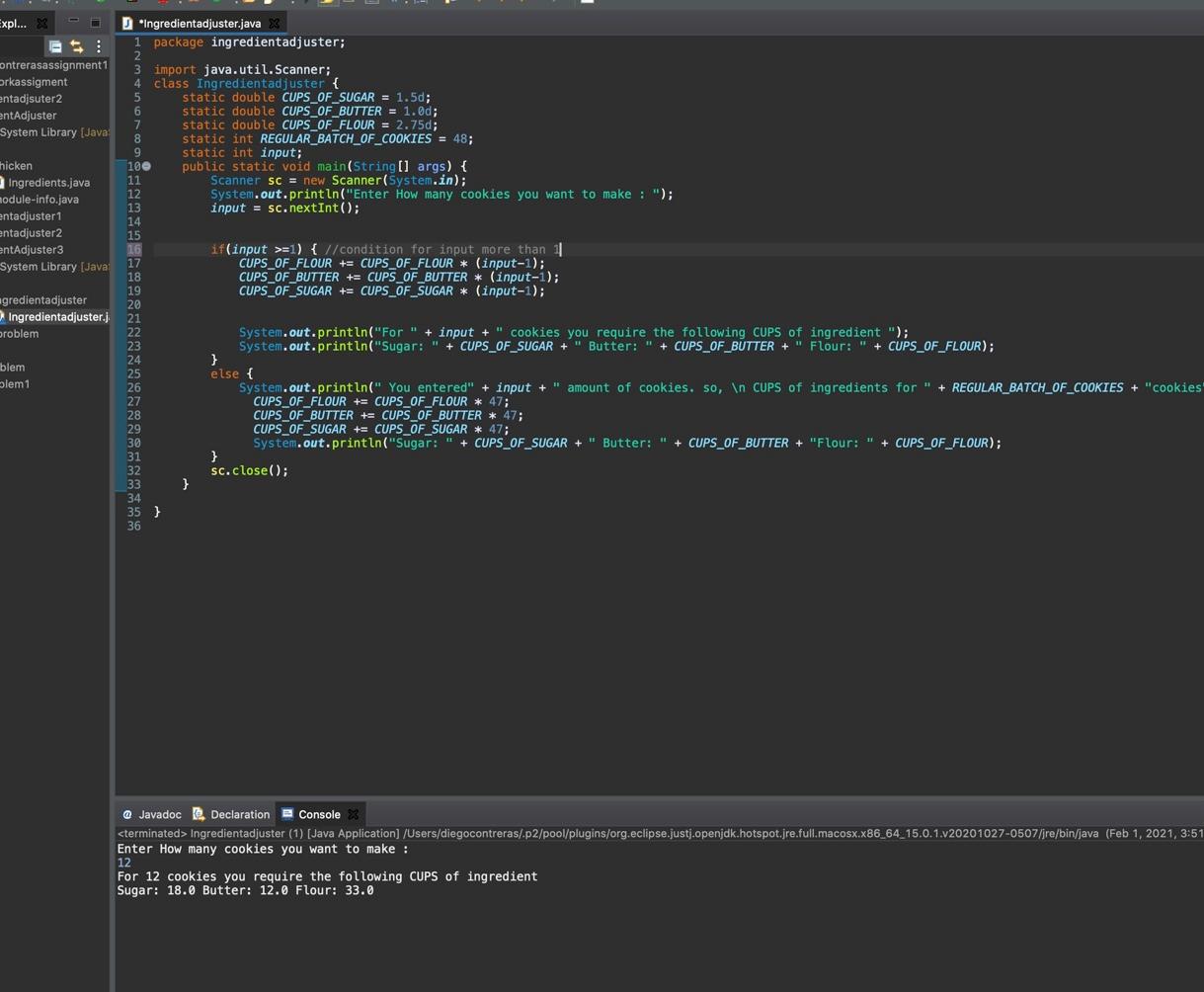
Task: Minimize the Package Explorer view
Action: tap(73, 22)
